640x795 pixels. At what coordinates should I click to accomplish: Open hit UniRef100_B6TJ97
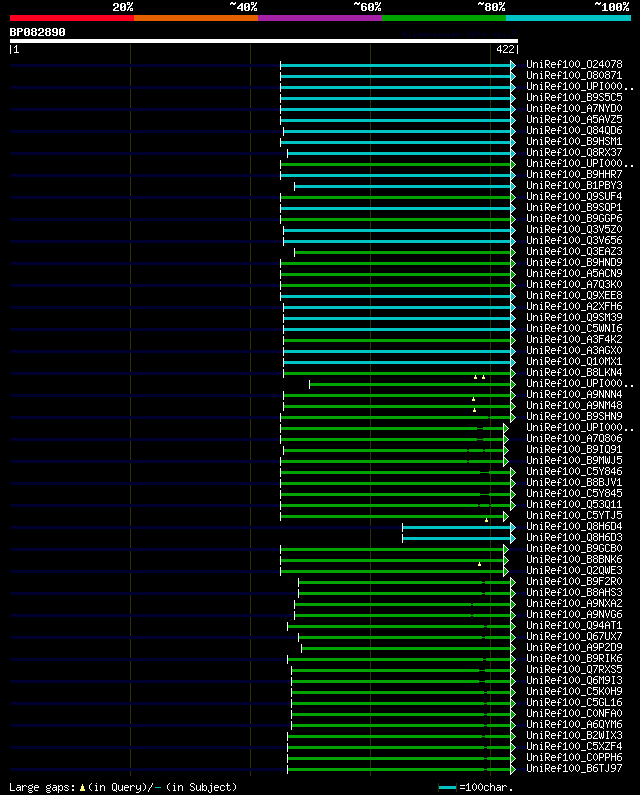tap(574, 768)
